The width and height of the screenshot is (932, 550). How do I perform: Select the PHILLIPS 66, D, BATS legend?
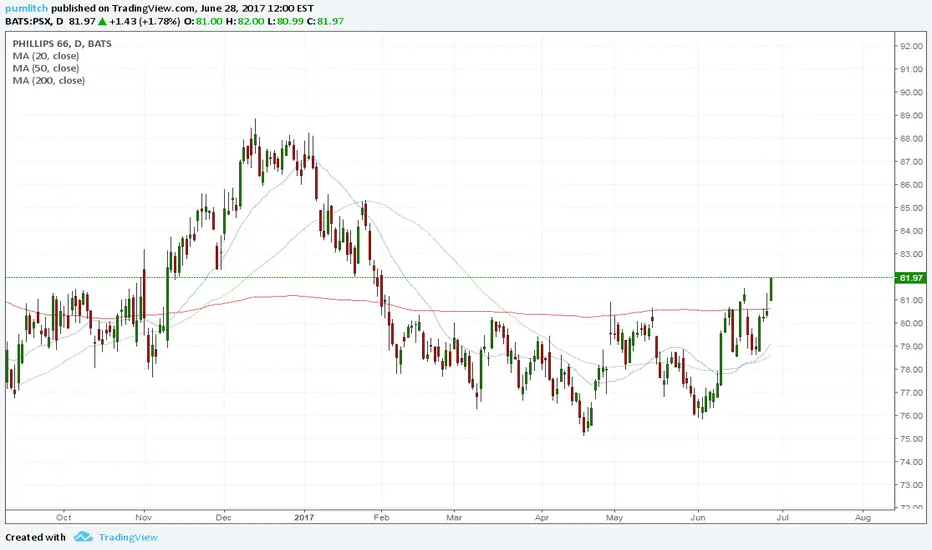pyautogui.click(x=62, y=43)
